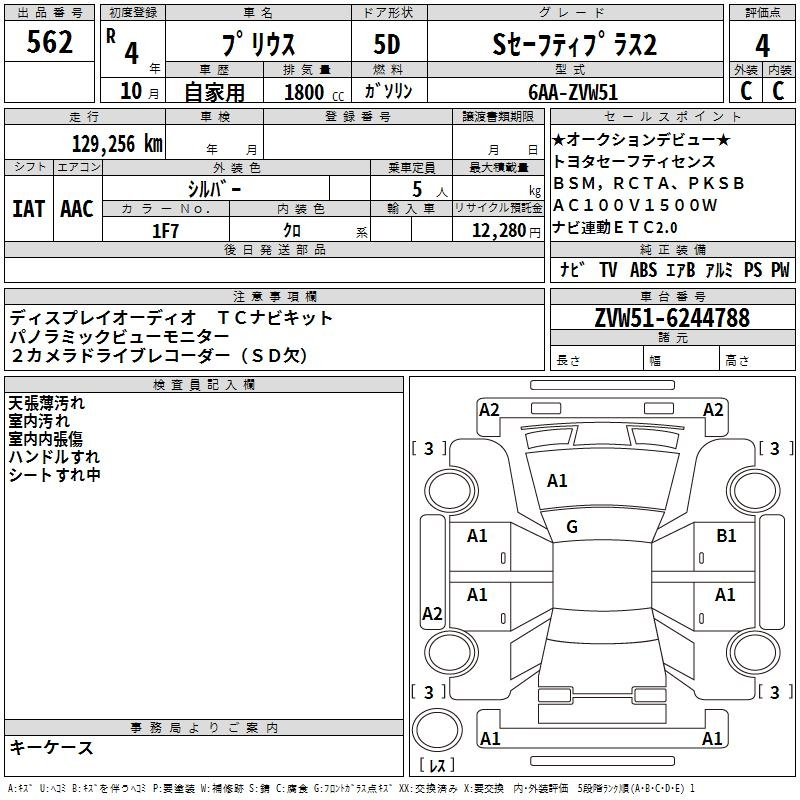Click the 129,256 km mileage value
The width and height of the screenshot is (800, 800).
click(117, 144)
